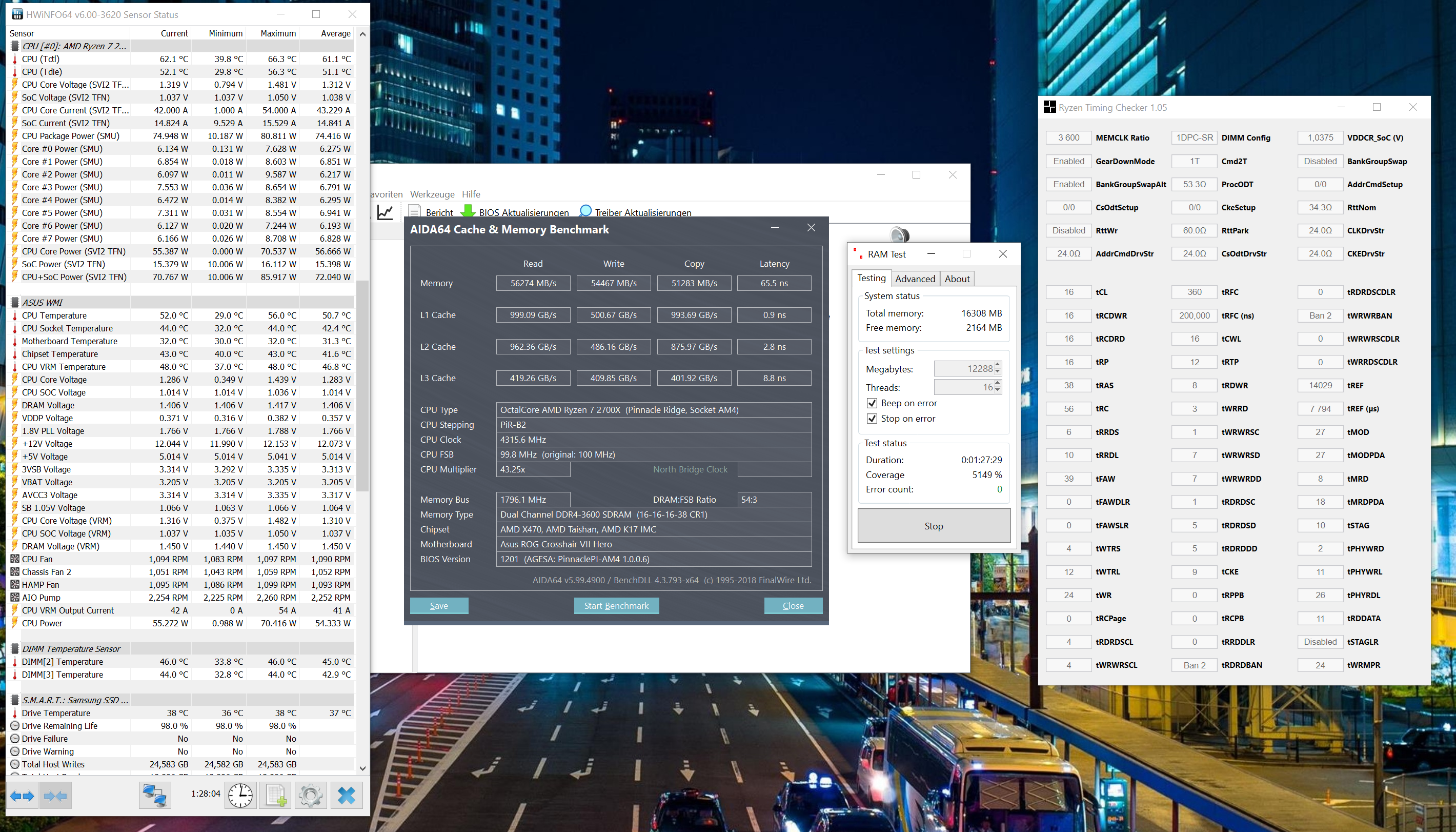Toggle the Beep on error checkbox
1456x832 pixels.
pyautogui.click(x=872, y=403)
